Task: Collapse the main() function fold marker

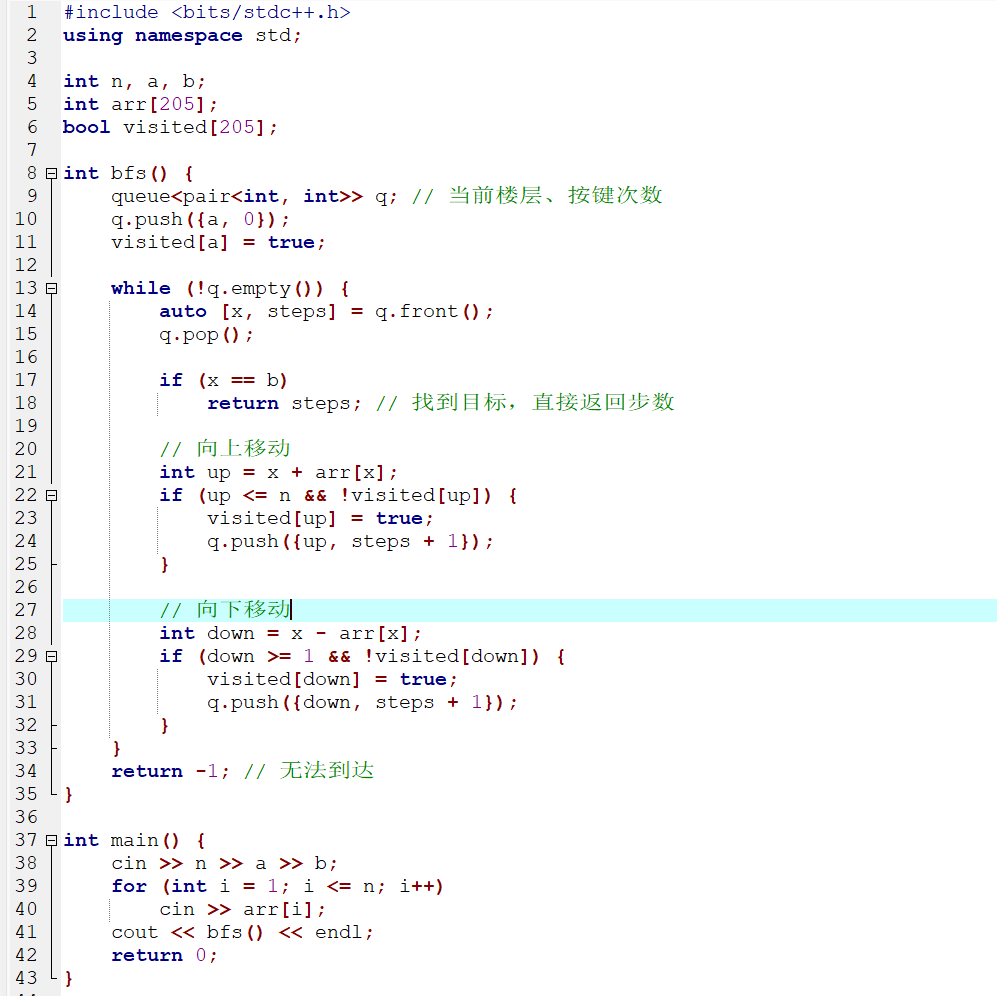Action: click(51, 840)
